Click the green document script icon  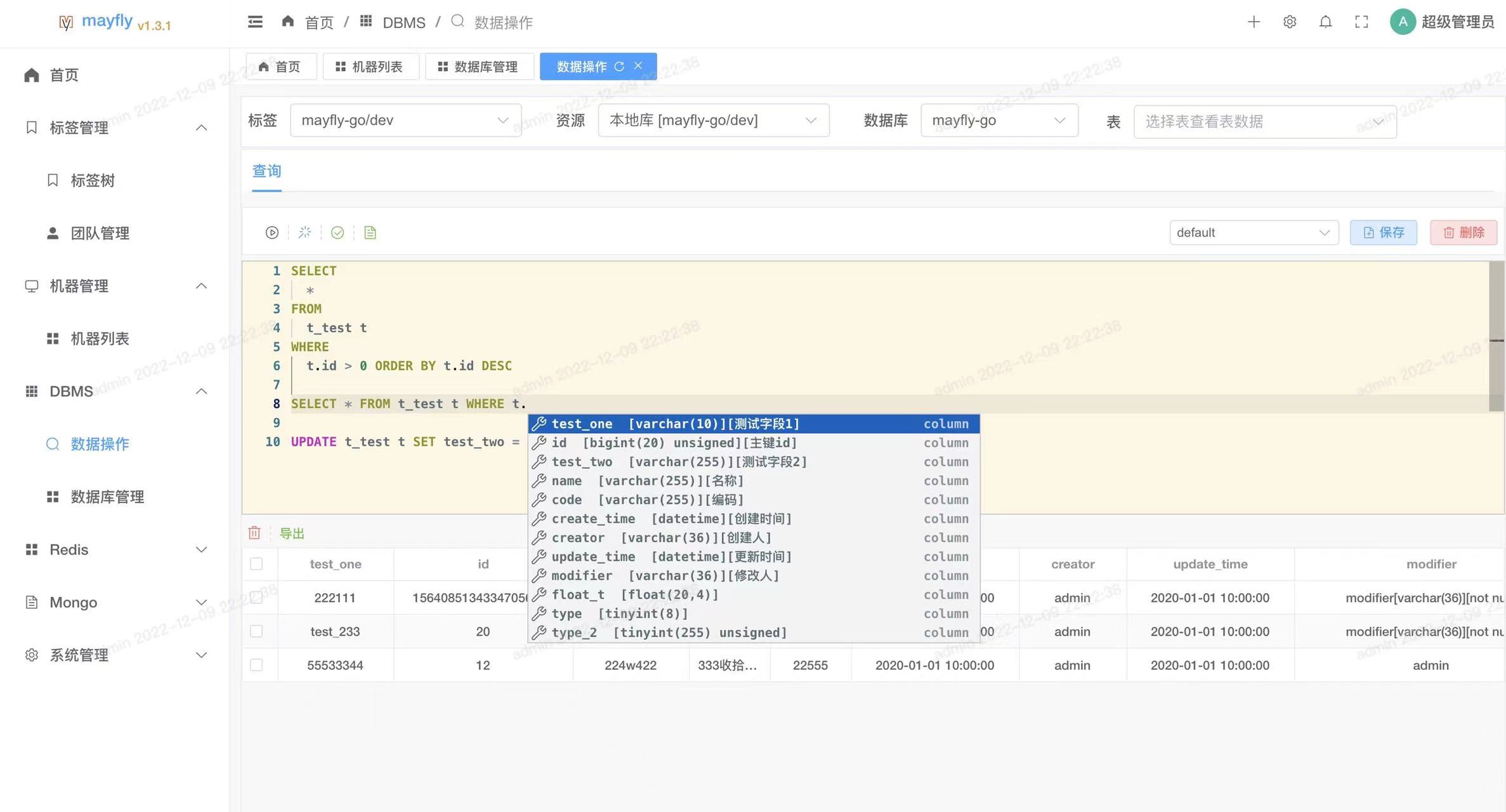tap(370, 233)
